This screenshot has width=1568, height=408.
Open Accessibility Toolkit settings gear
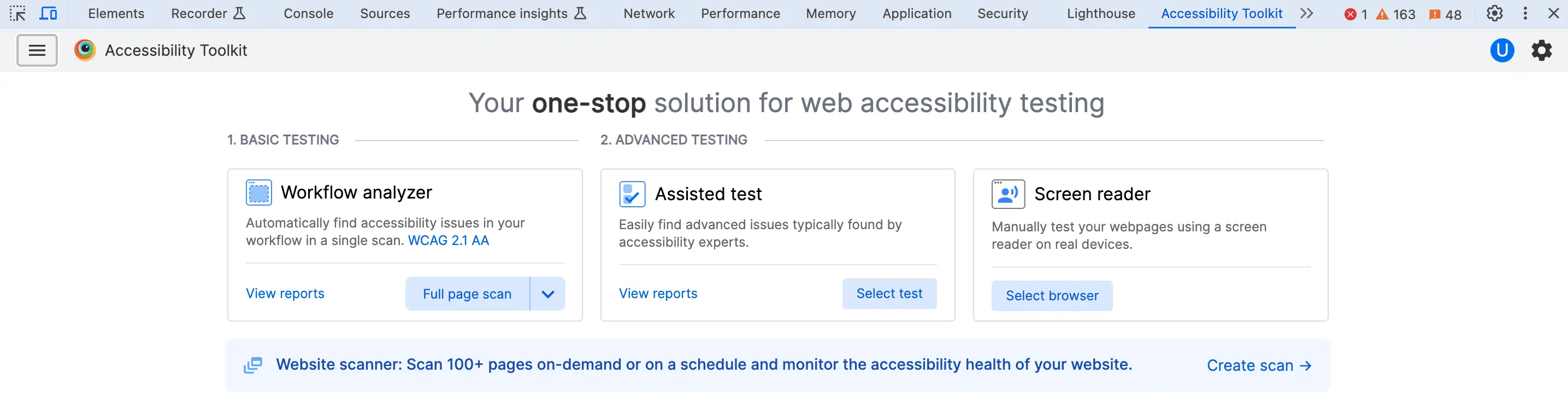[x=1541, y=50]
